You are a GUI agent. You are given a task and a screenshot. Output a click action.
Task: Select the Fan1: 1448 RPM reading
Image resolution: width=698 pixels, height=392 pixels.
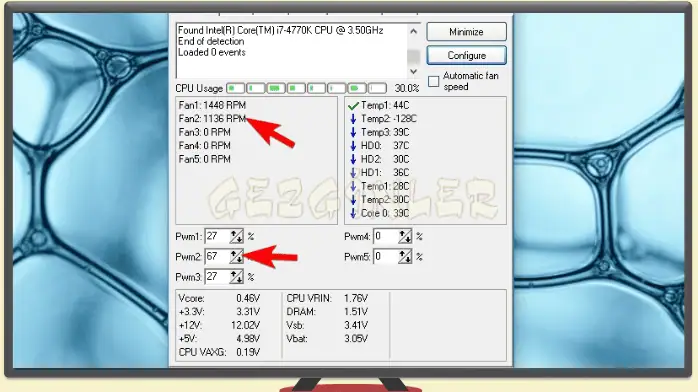[x=212, y=105]
